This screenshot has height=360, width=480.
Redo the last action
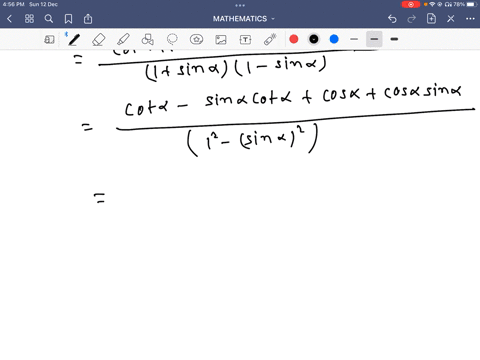click(x=412, y=19)
